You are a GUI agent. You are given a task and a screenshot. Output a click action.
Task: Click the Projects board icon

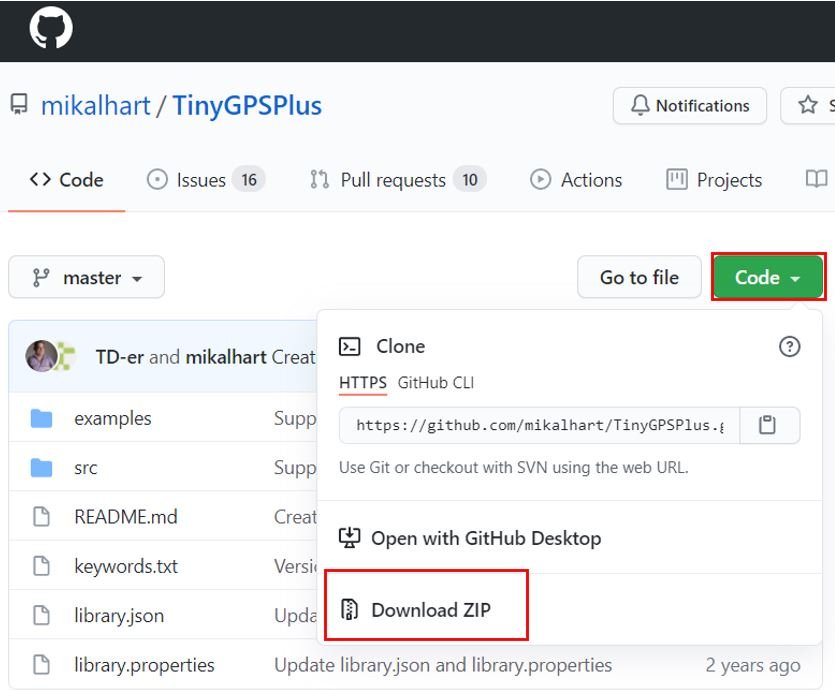coord(677,179)
